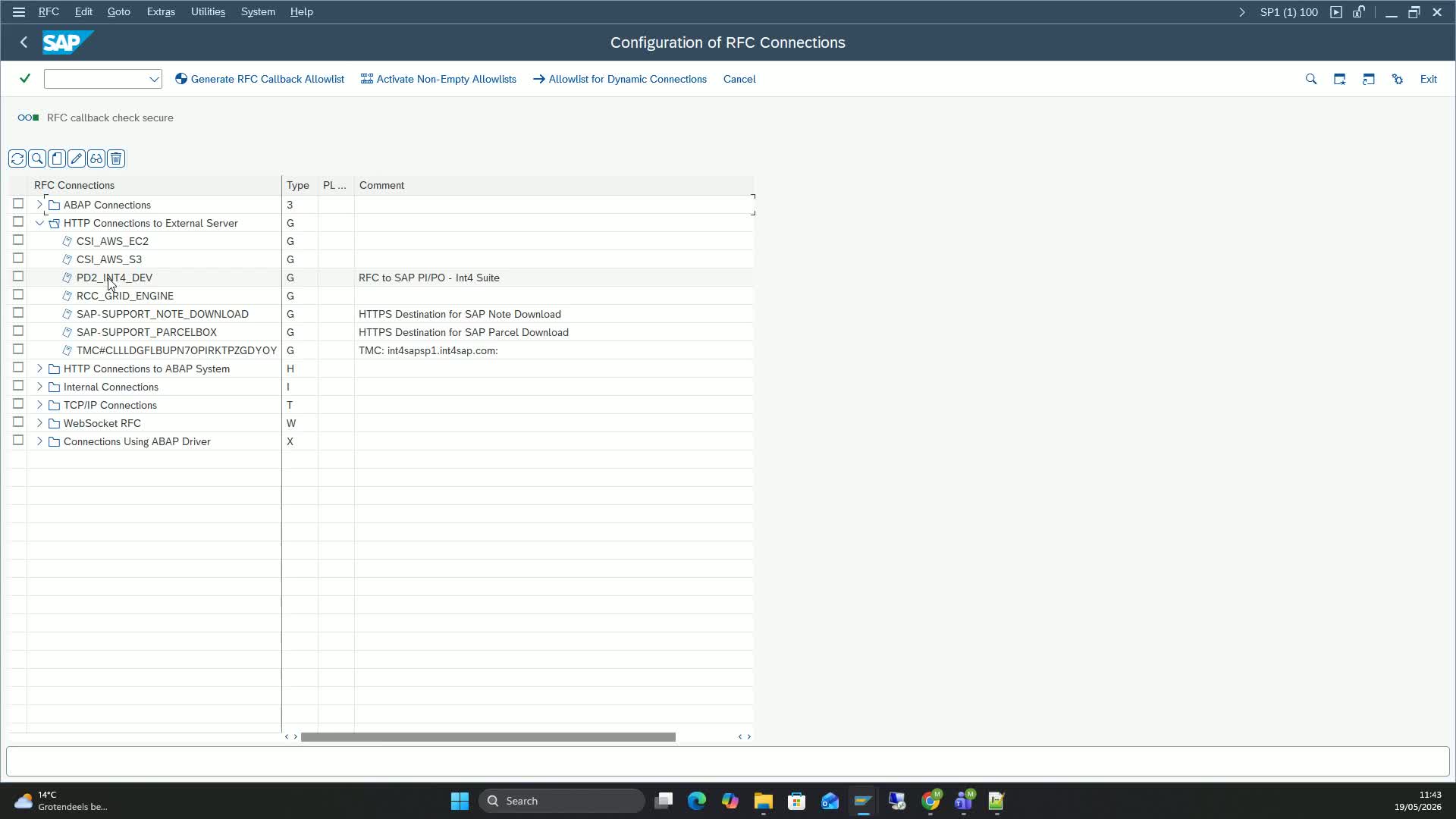
Task: Open the Goto menu
Action: 118,12
